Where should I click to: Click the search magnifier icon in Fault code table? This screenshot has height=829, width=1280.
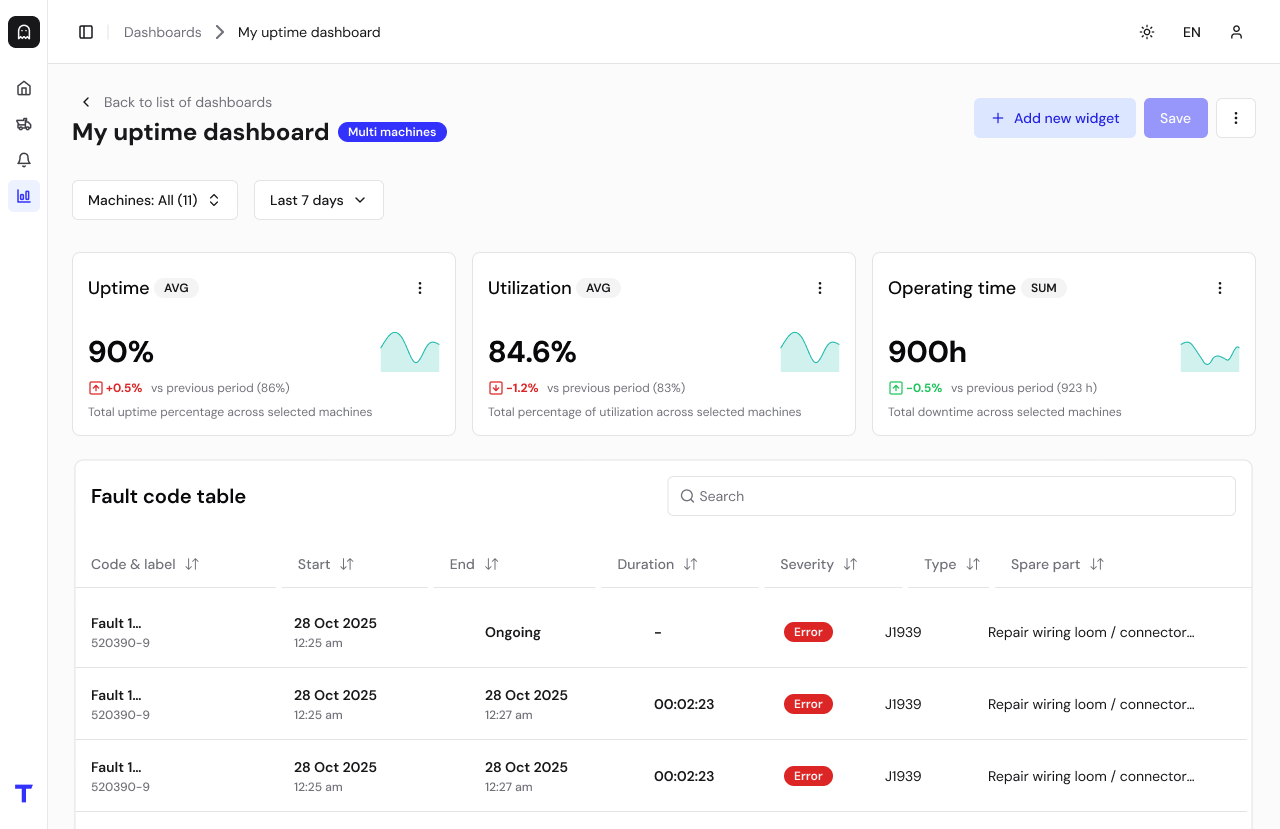[x=687, y=495]
